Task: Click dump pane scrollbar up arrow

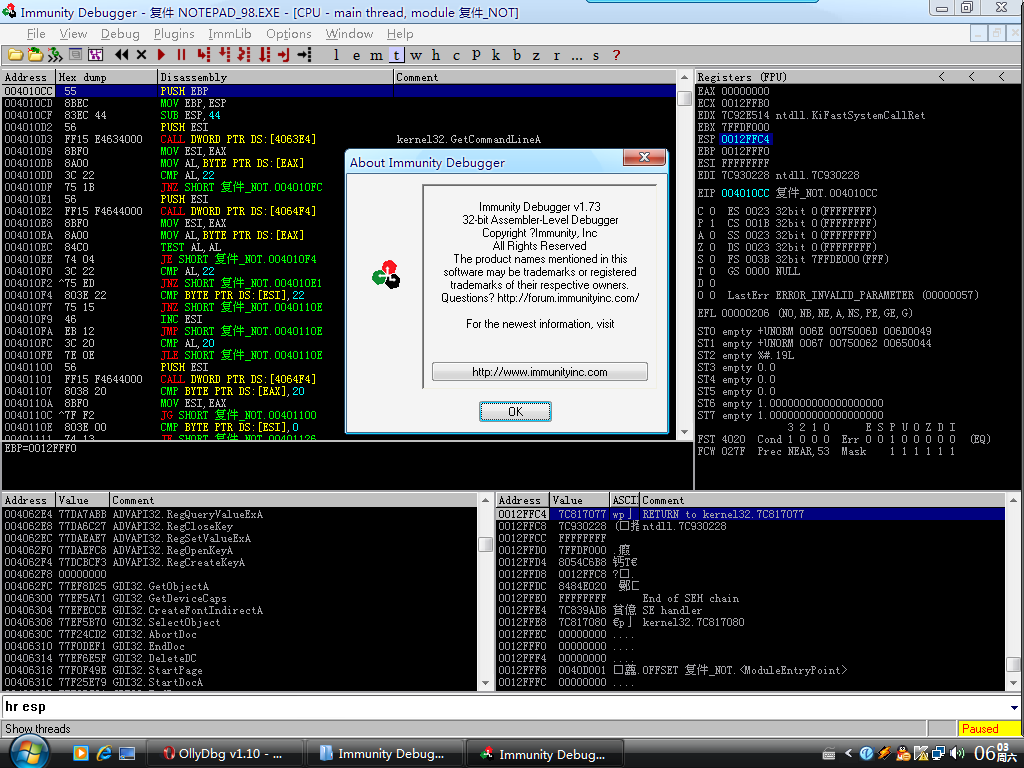Action: [485, 500]
